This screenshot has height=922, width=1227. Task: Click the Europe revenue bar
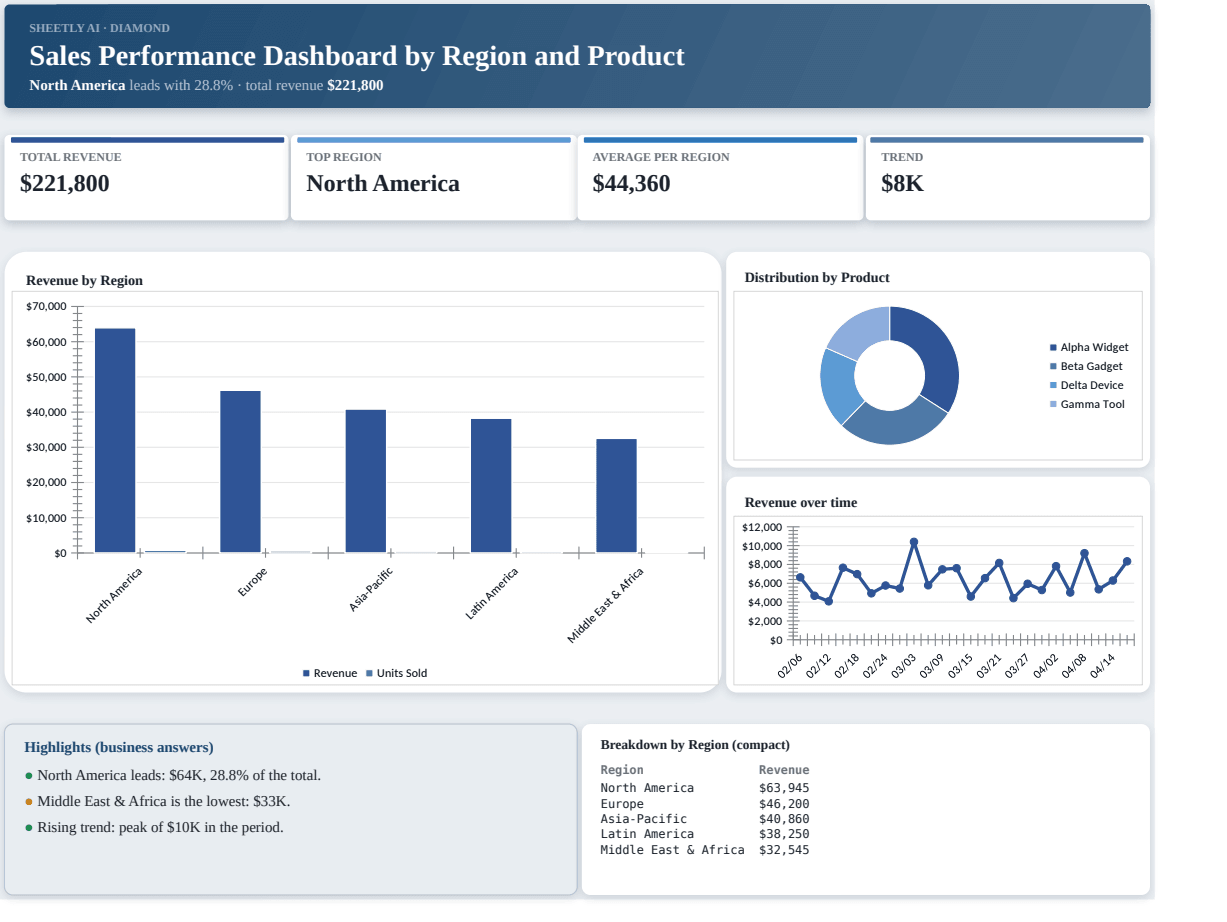click(240, 471)
